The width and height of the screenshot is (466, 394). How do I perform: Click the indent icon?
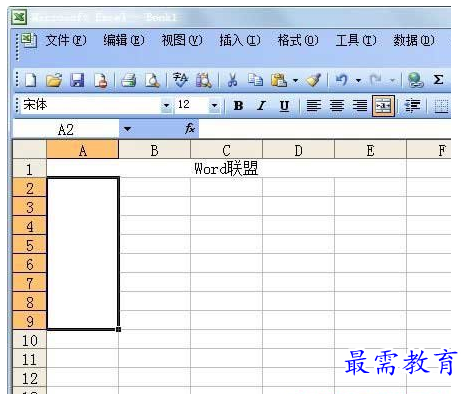point(412,106)
